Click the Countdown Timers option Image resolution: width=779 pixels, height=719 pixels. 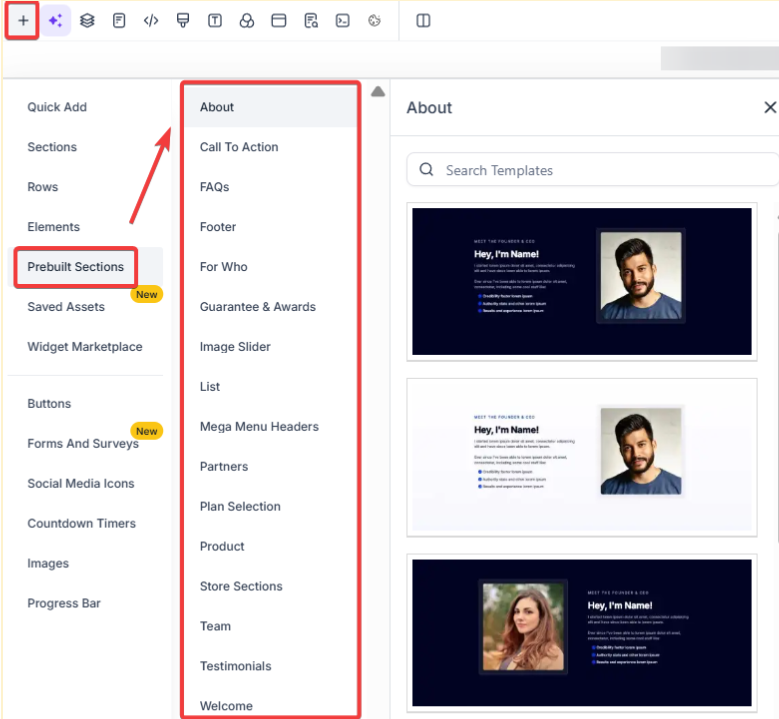click(x=81, y=523)
